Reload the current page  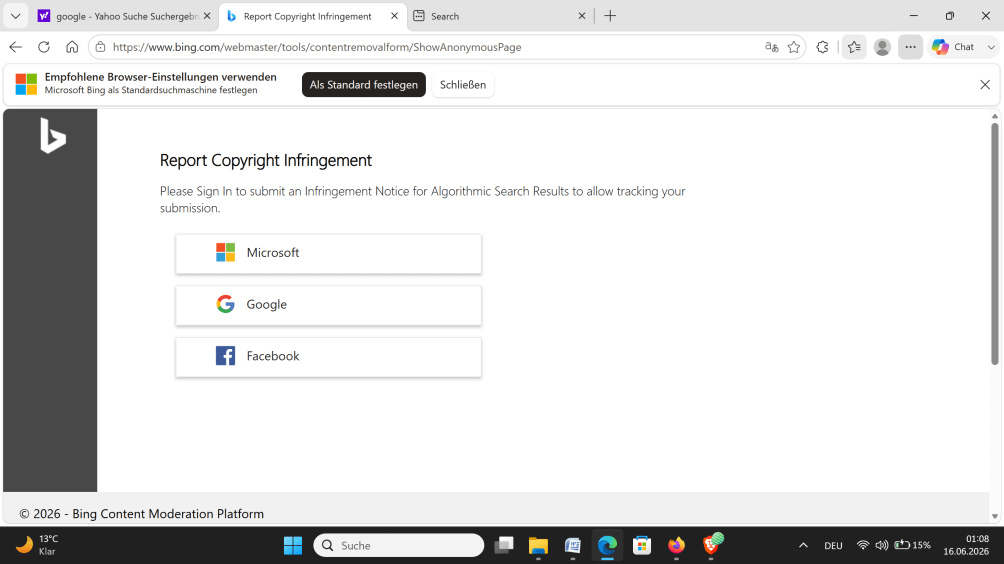pyautogui.click(x=44, y=47)
